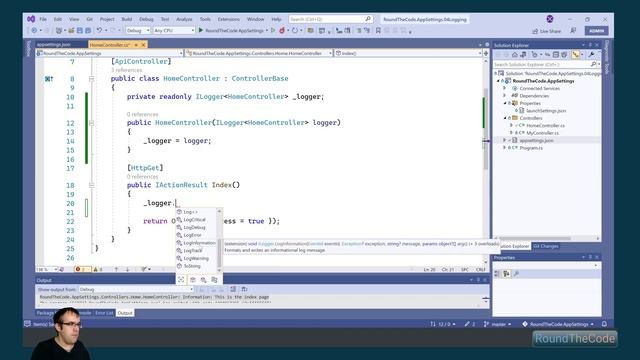Click the ADMIN button at top right
Viewport: 640px width, 360px height.
point(596,31)
